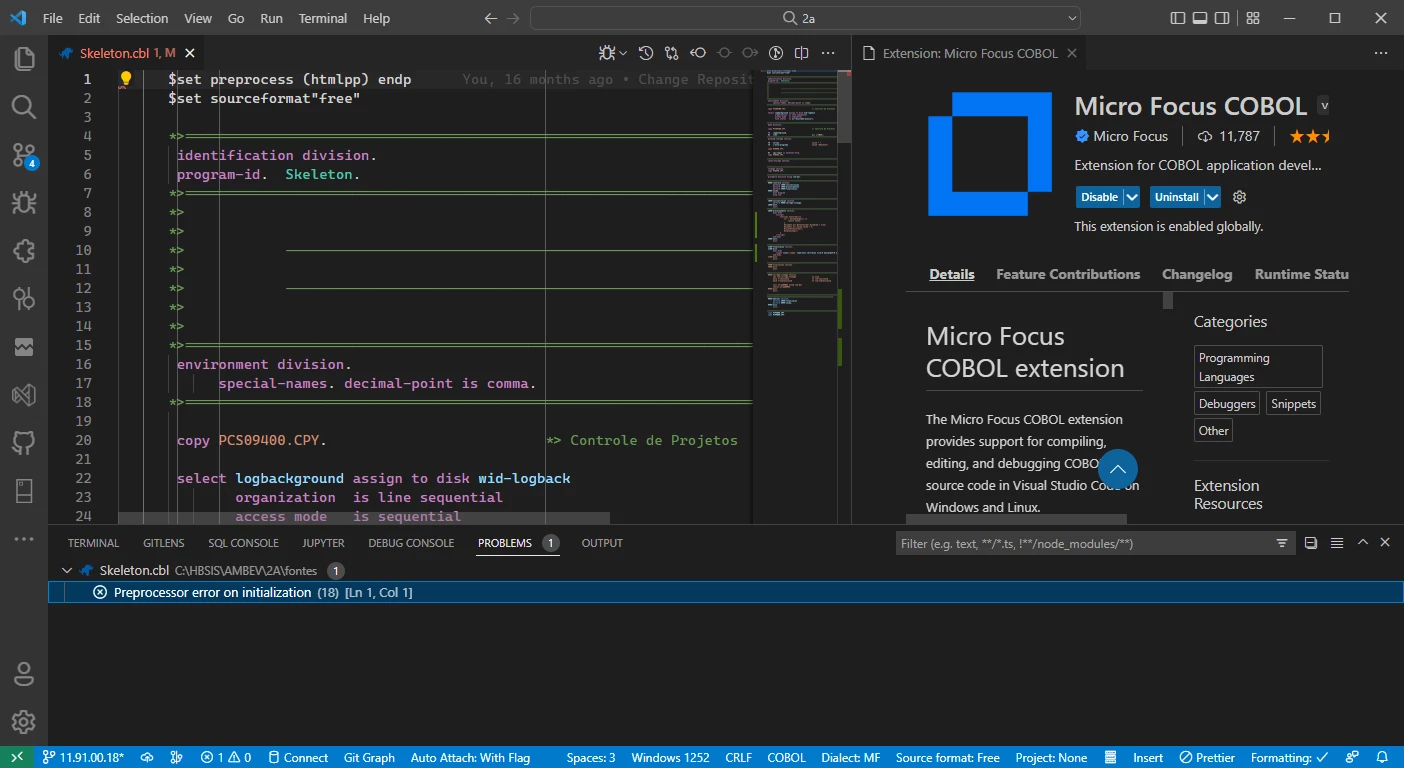Select the Debuggers category tag
The width and height of the screenshot is (1404, 768).
click(x=1227, y=404)
